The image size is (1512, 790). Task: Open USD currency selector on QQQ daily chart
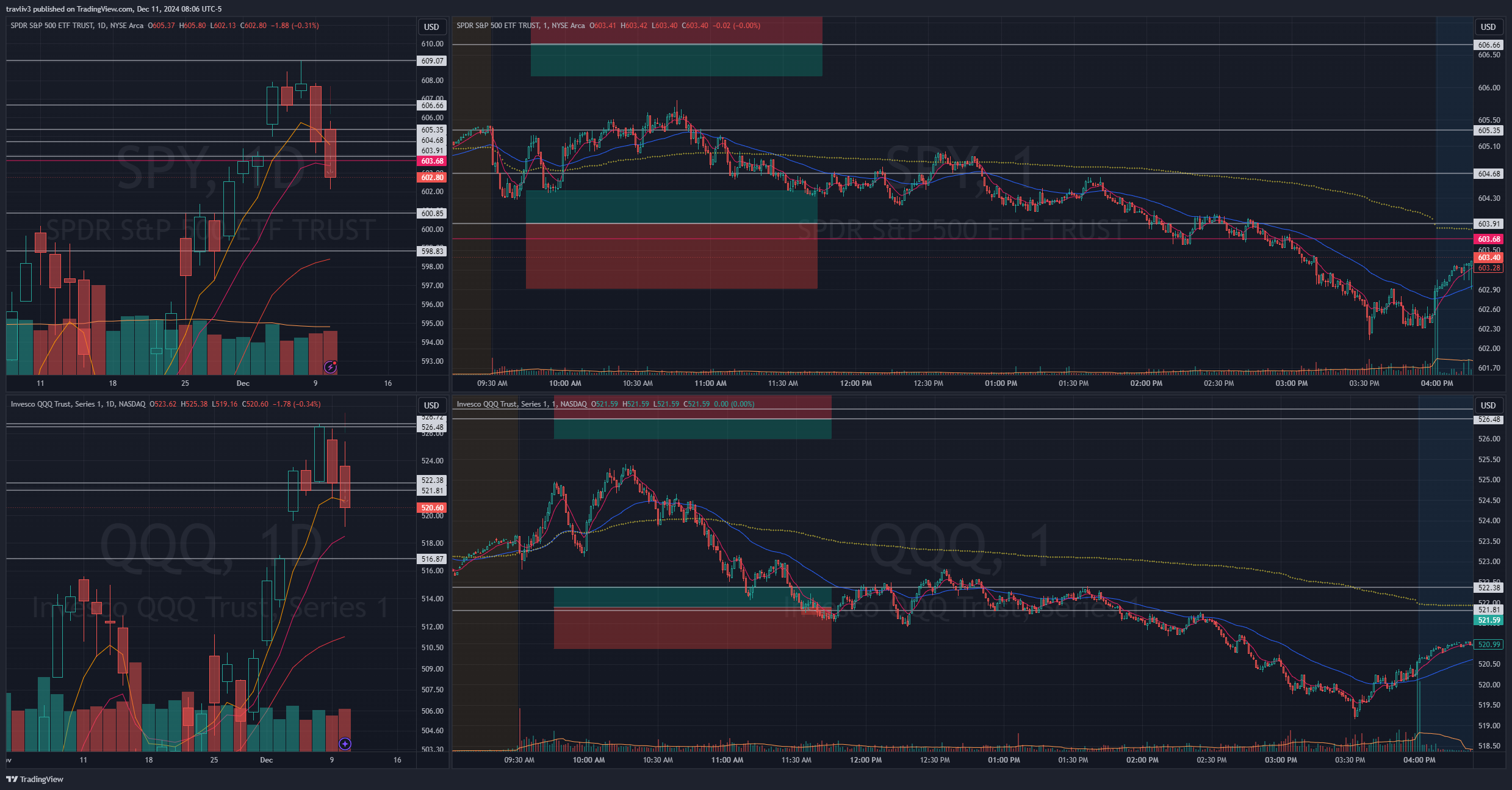pos(431,405)
